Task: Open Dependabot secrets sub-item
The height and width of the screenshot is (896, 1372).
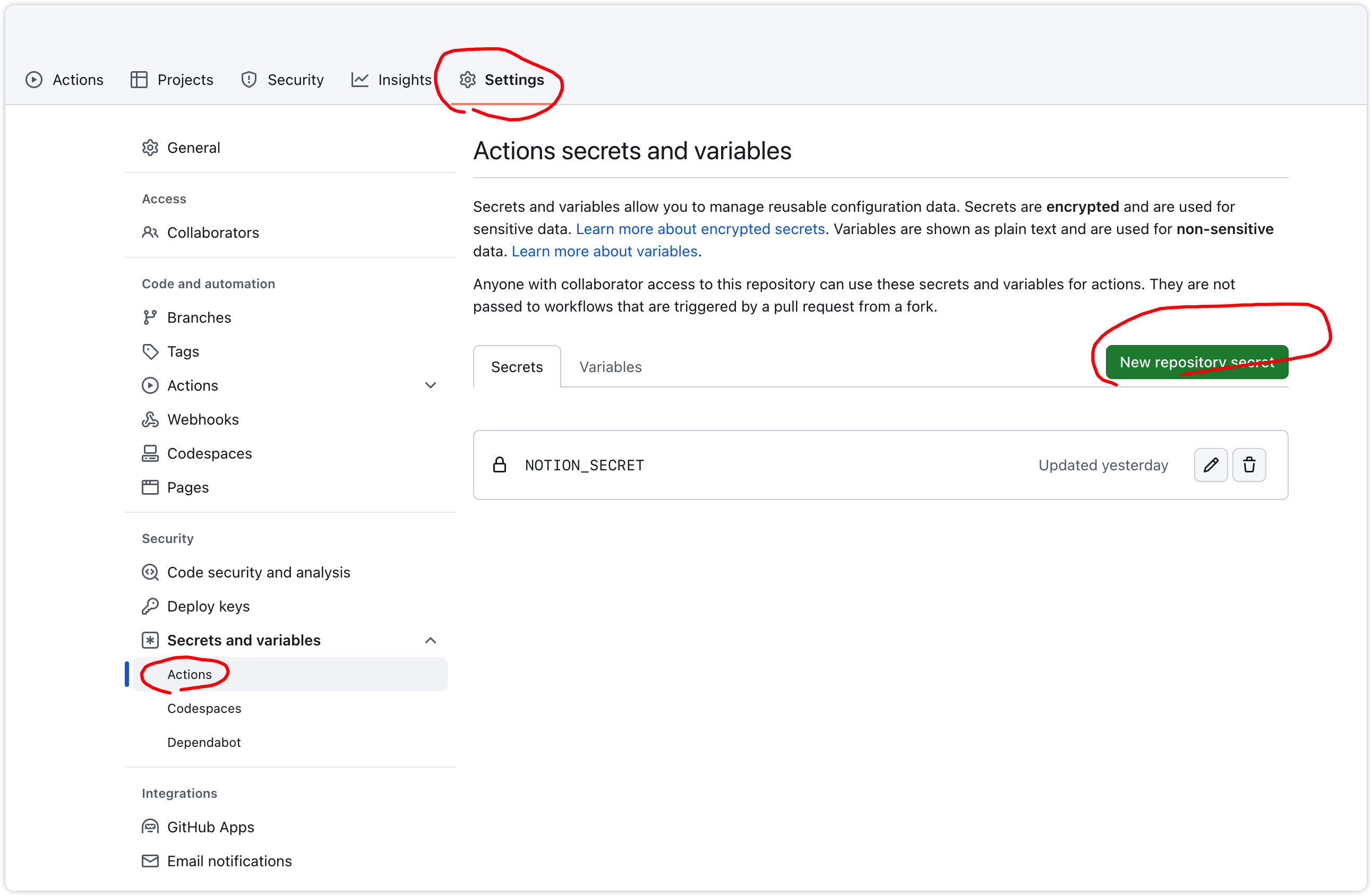Action: [x=204, y=742]
